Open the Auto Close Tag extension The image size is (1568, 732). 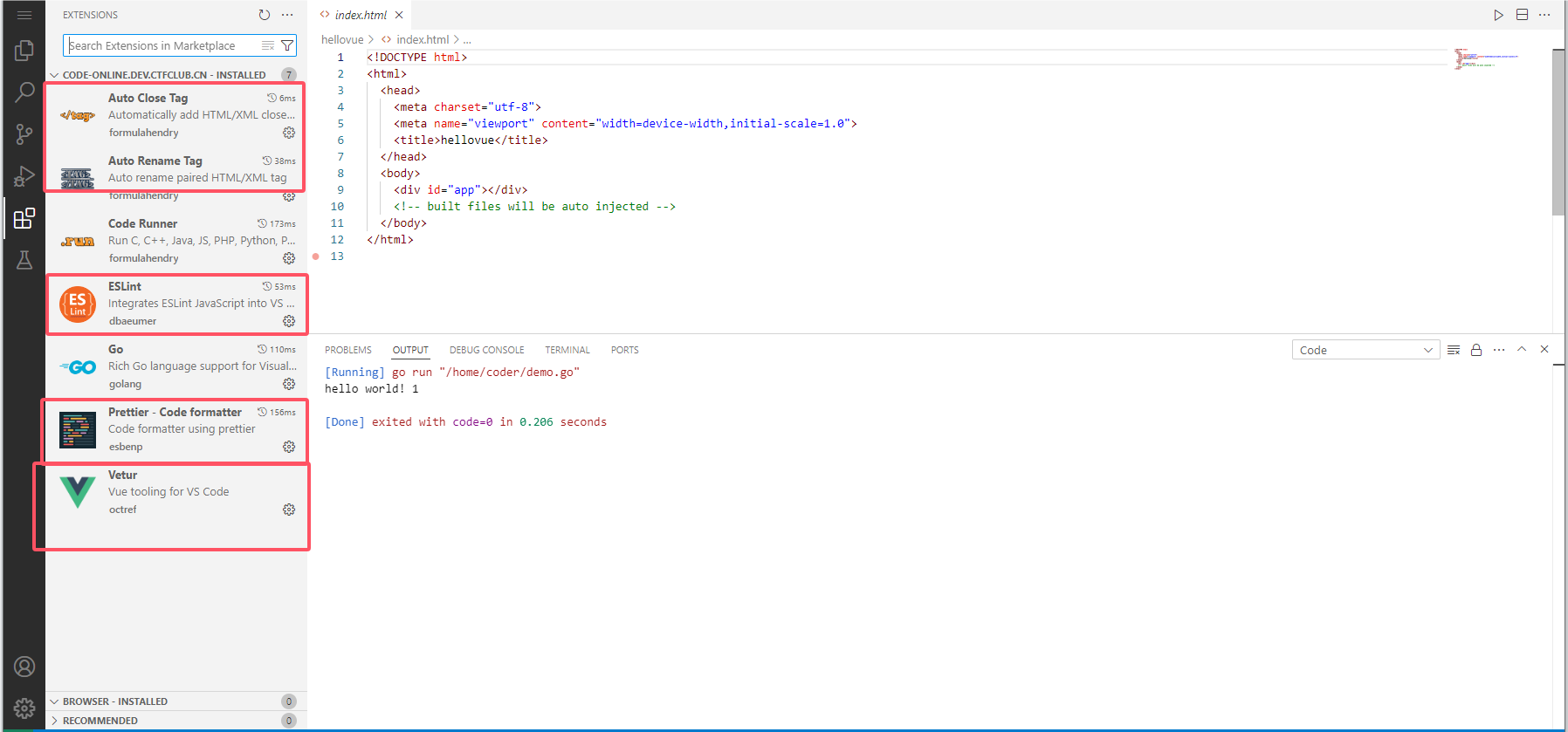point(176,115)
